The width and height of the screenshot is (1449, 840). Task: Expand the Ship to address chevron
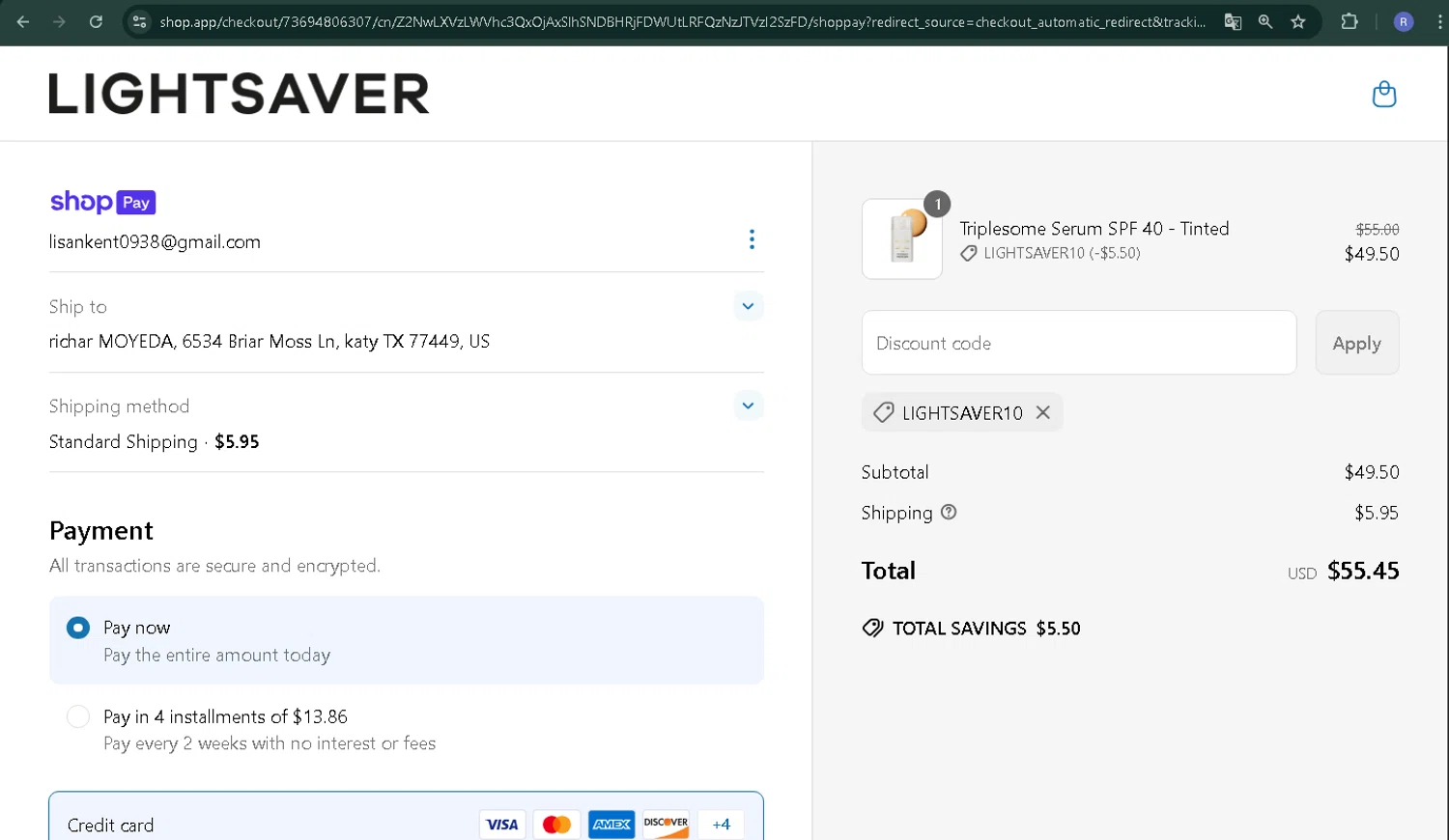[x=748, y=306]
